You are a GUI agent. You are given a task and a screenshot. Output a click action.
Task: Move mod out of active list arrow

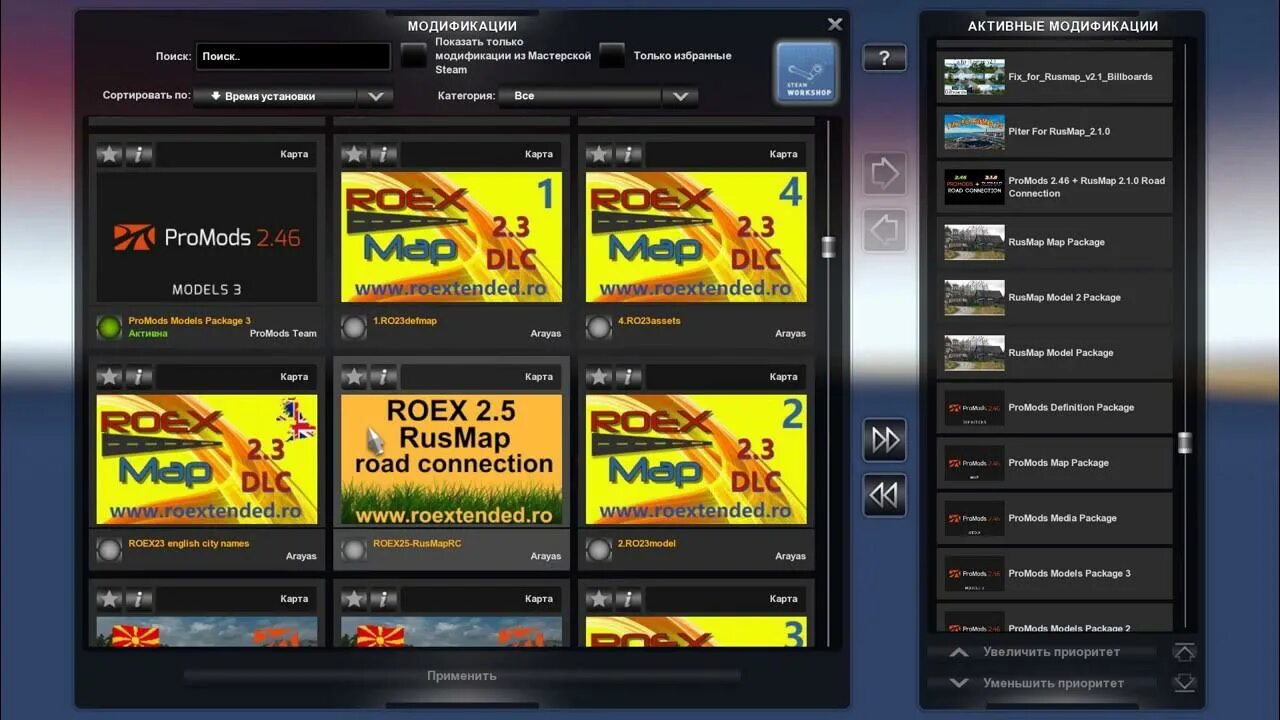click(x=884, y=230)
